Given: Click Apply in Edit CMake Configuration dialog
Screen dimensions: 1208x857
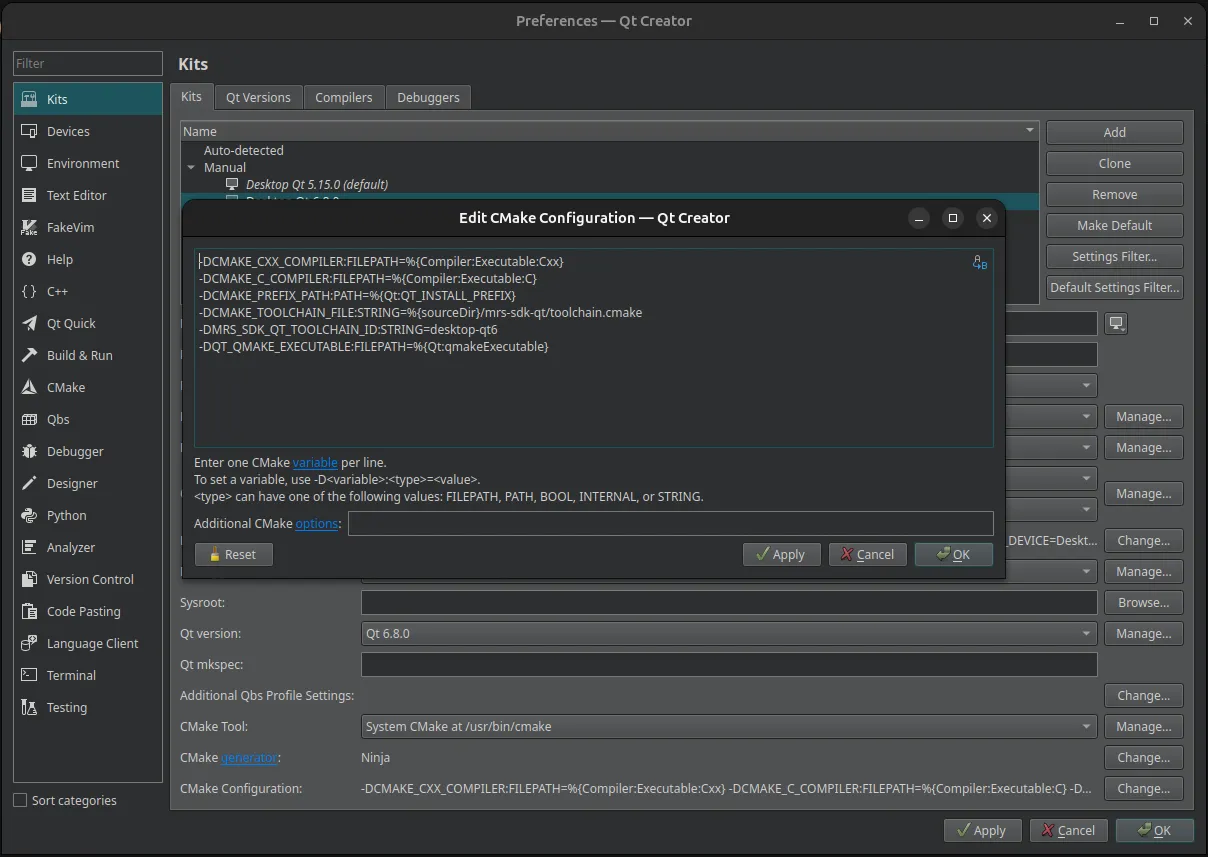Looking at the screenshot, I should (781, 554).
